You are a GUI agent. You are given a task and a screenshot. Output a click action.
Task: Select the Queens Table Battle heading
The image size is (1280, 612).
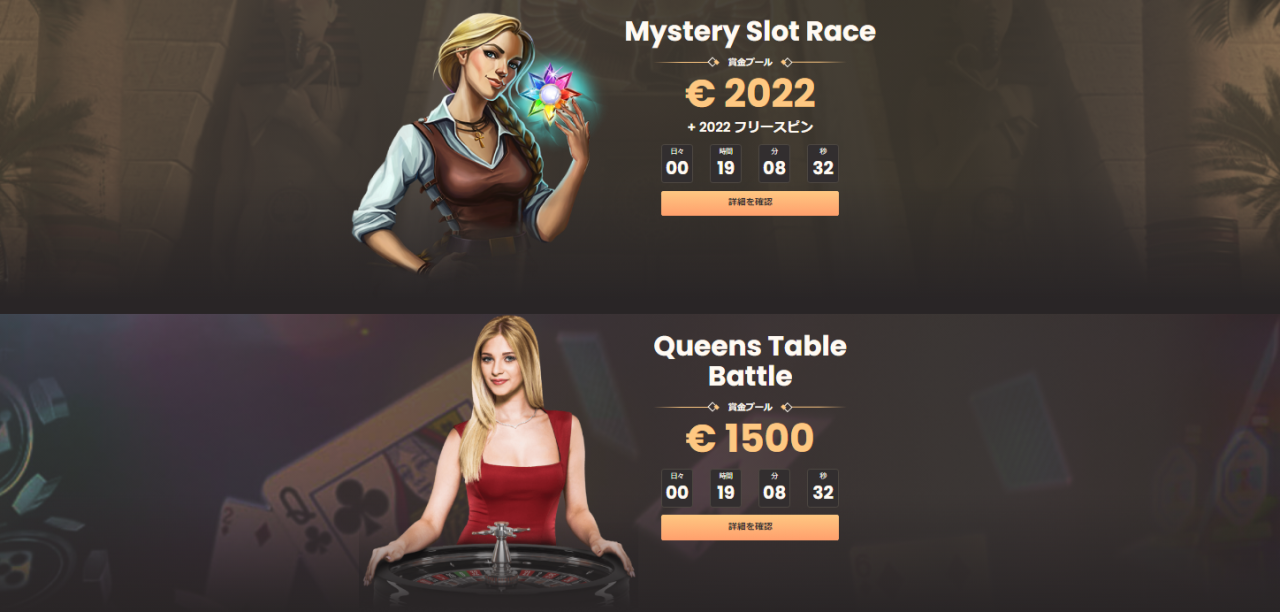click(x=750, y=361)
